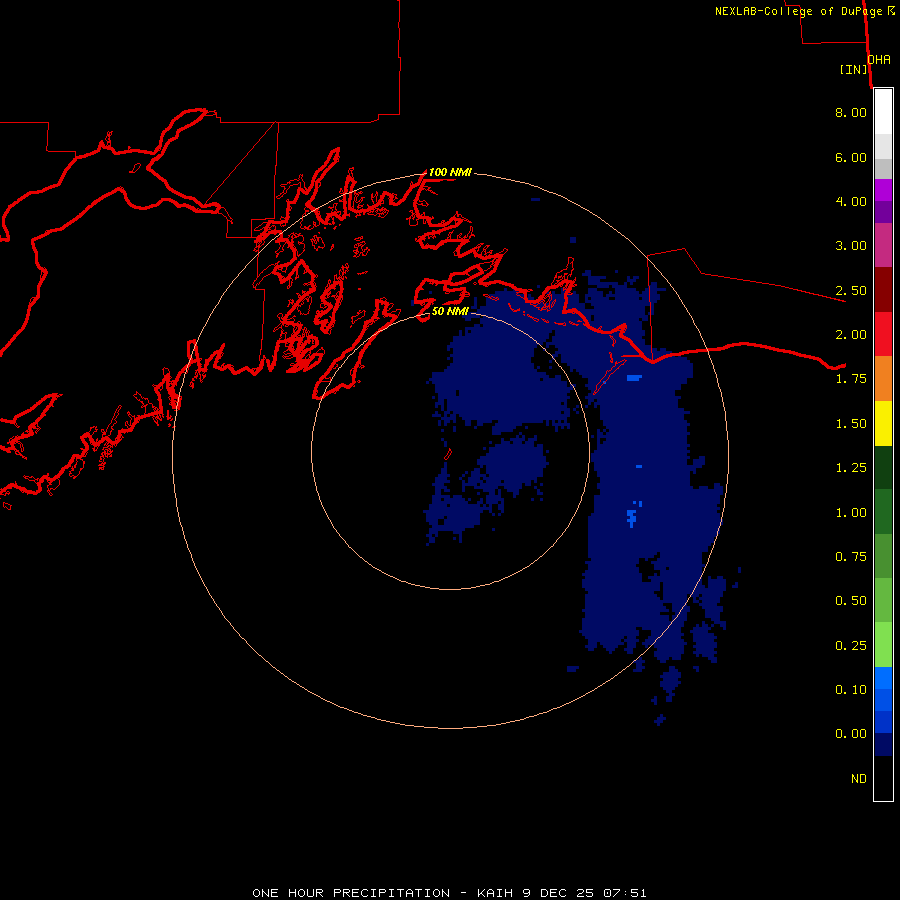
Task: Select the 100 NMI range ring label
Action: (x=450, y=172)
